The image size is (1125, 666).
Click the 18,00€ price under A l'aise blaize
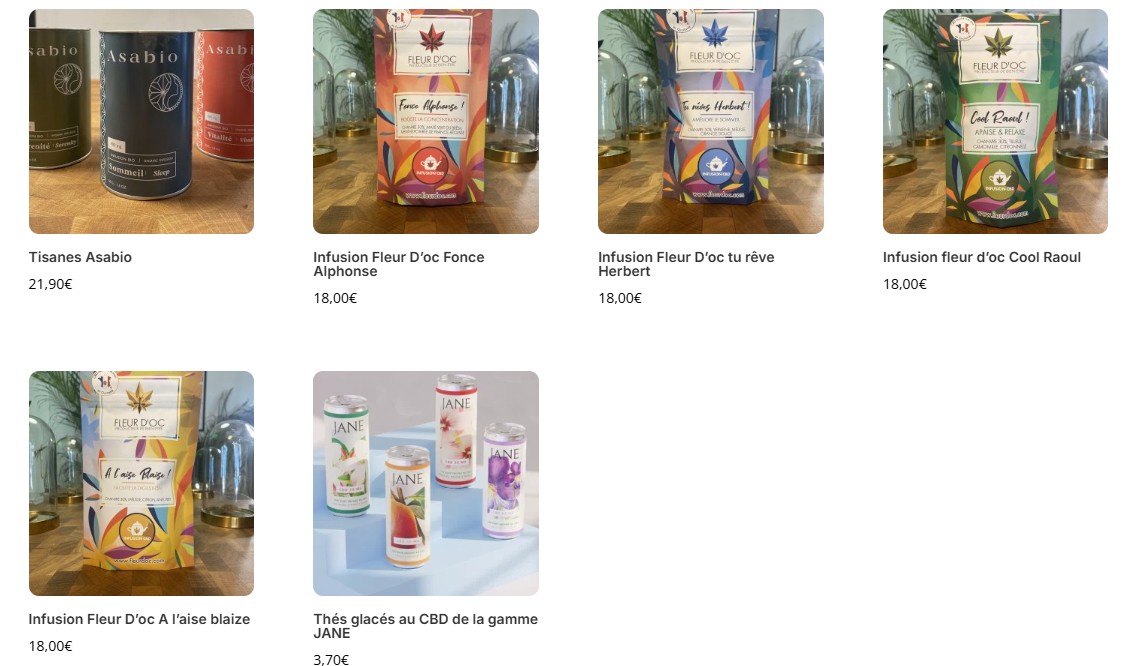(50, 646)
